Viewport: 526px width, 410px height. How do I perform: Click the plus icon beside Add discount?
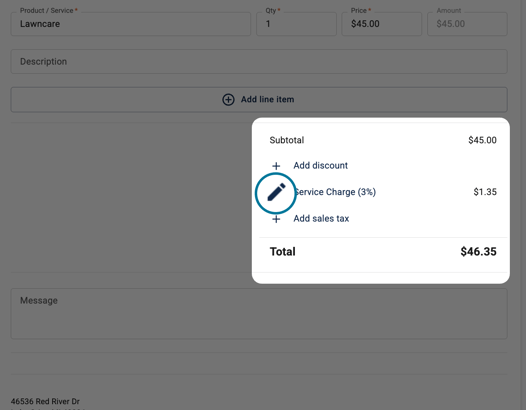click(276, 166)
